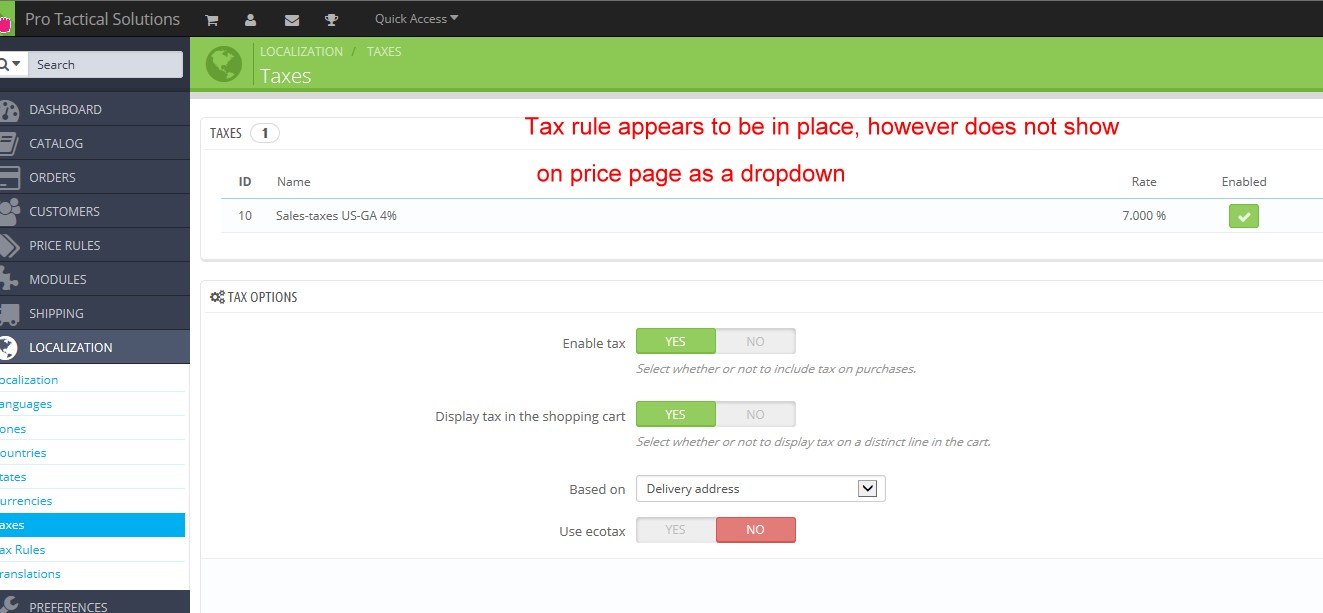Open the Based on Delivery address dropdown
Image resolution: width=1323 pixels, height=613 pixels.
761,489
